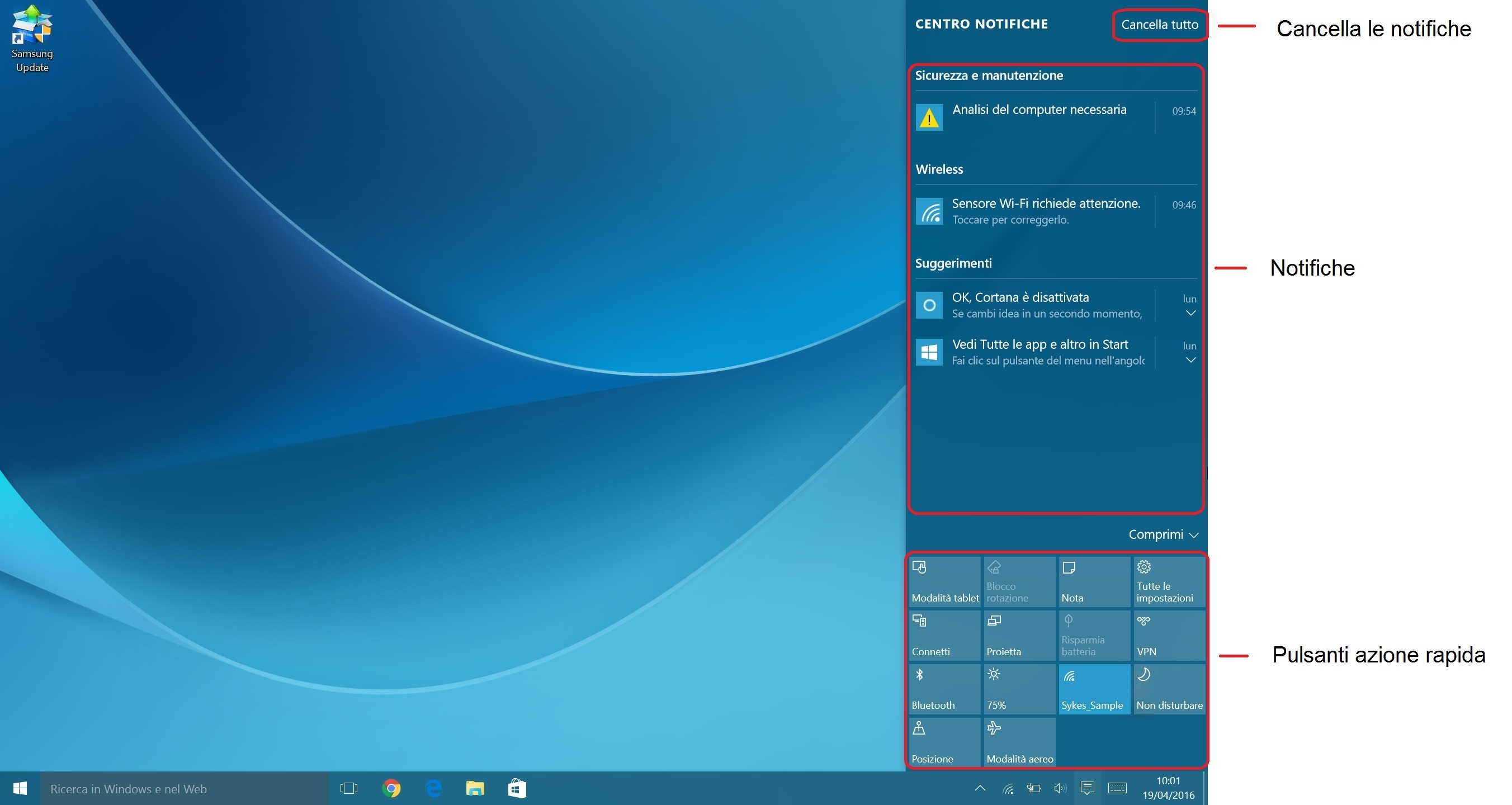Click the battery tray icon

pos(1034,789)
